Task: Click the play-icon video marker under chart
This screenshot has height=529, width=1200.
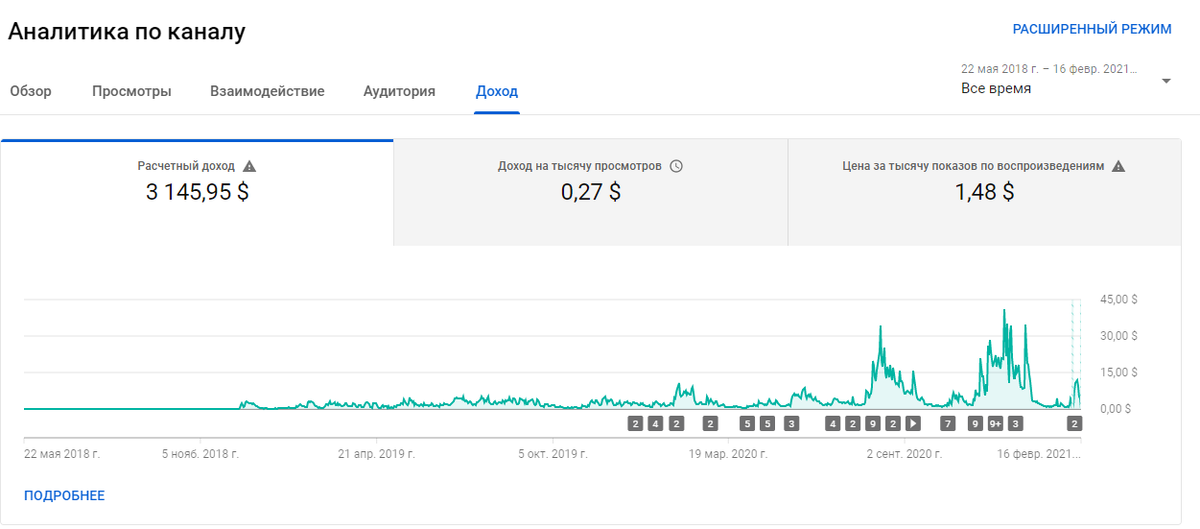Action: [x=913, y=424]
